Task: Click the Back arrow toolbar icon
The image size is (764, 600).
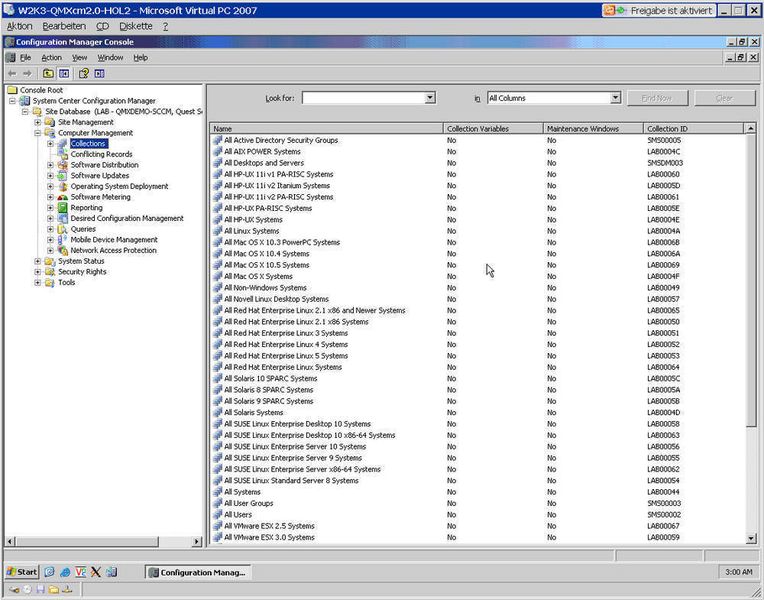Action: (x=12, y=74)
